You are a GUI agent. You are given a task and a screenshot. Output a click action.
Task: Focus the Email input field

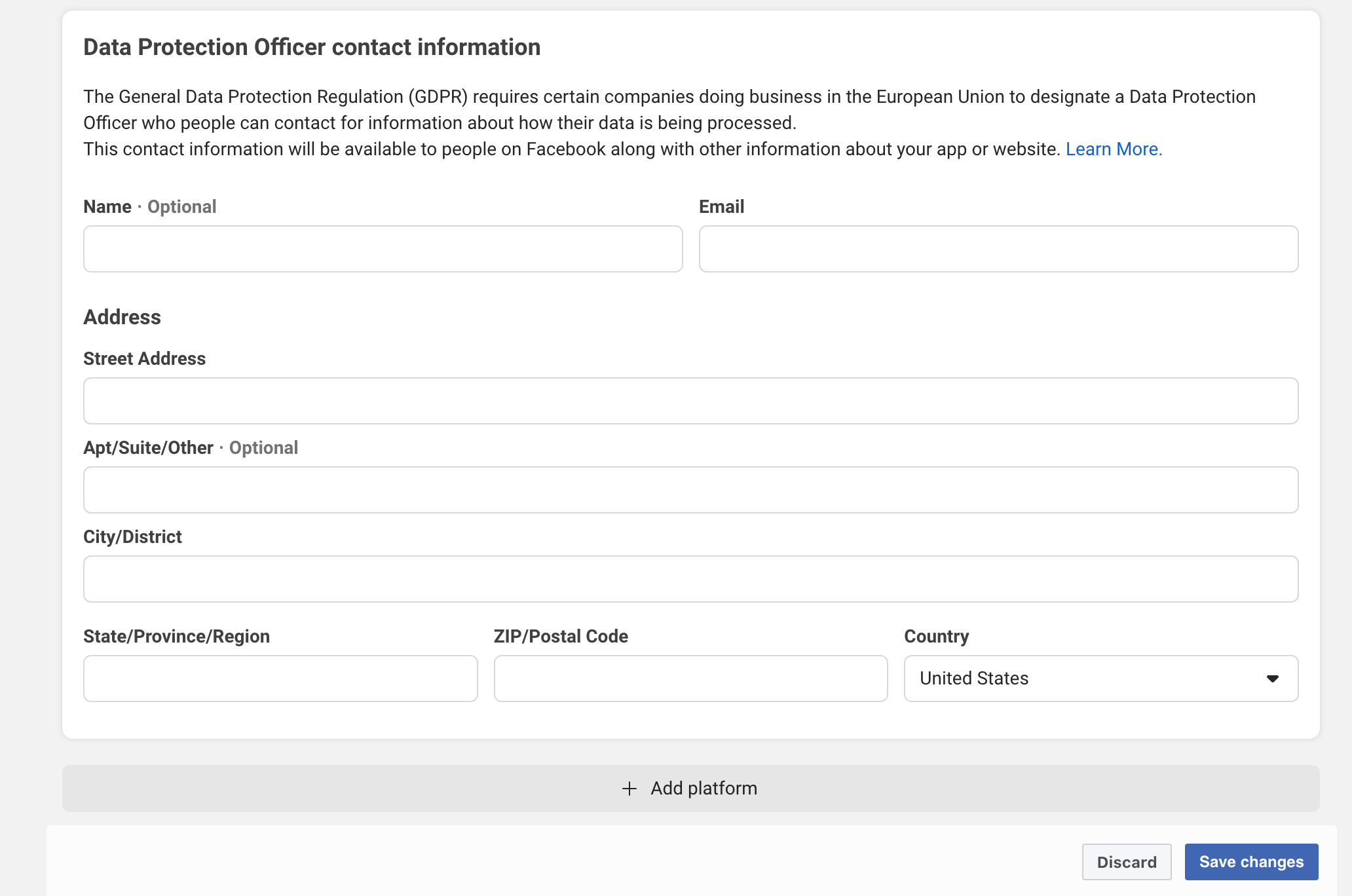point(998,249)
